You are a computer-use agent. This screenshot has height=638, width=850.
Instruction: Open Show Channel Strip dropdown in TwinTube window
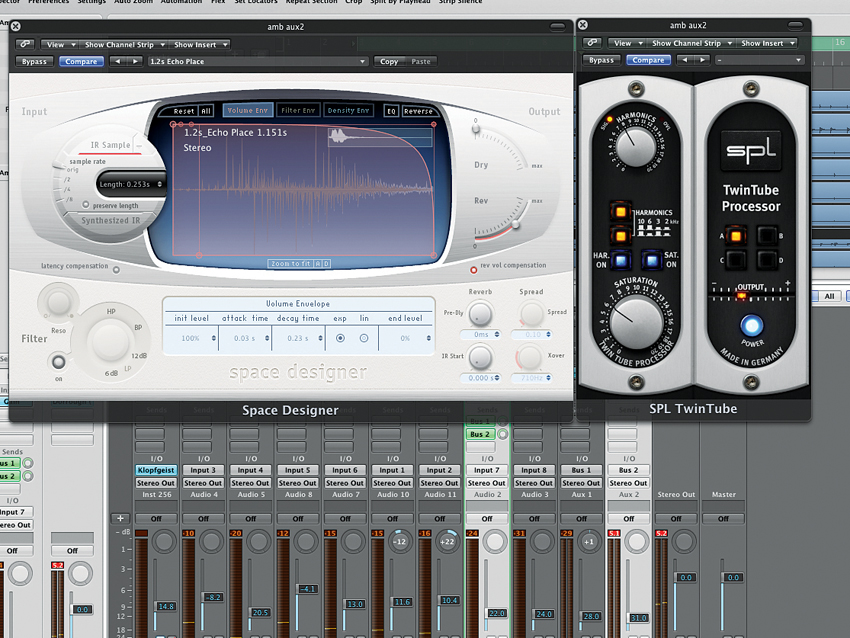point(691,43)
